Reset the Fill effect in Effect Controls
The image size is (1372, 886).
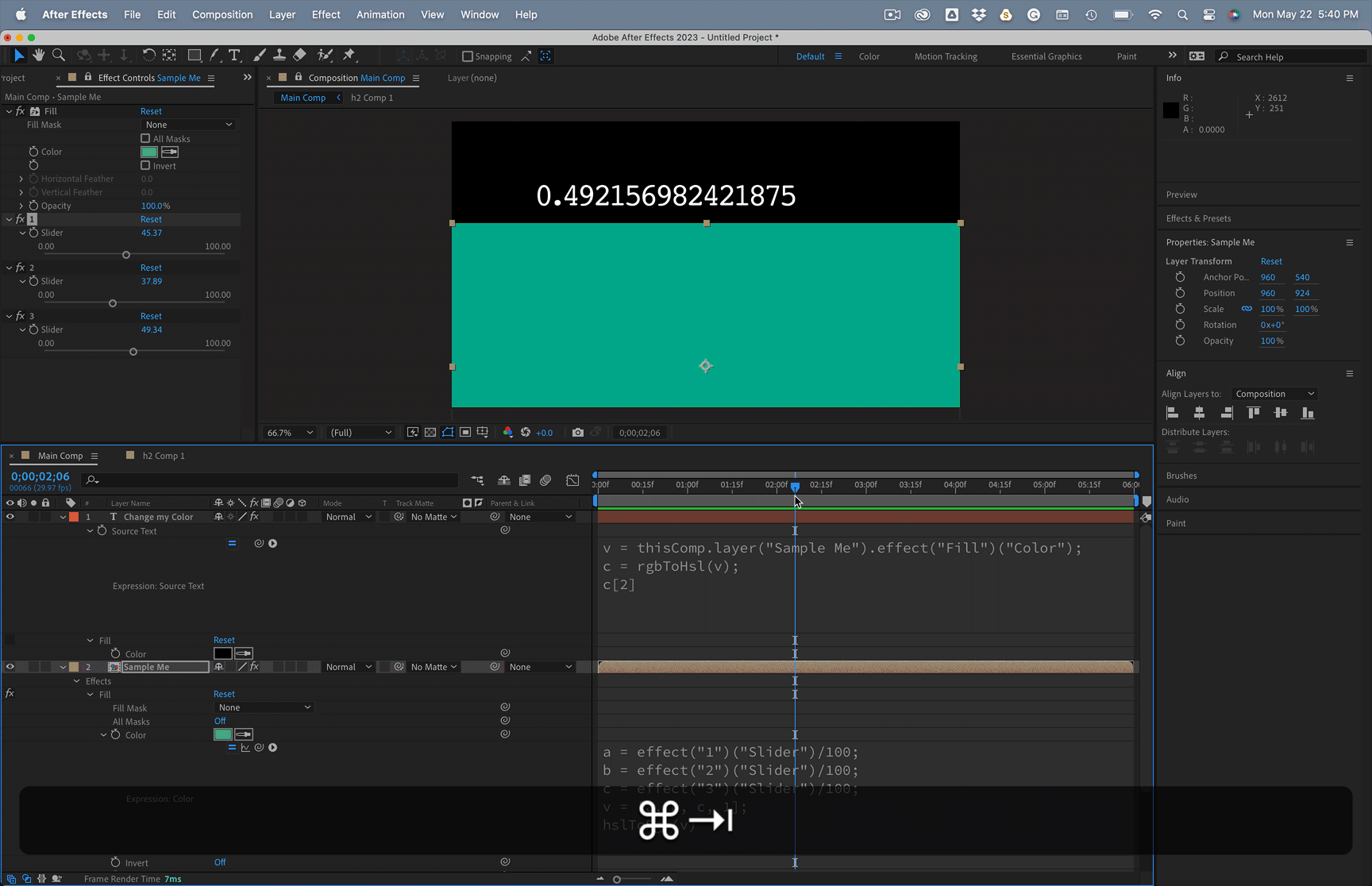[x=151, y=111]
